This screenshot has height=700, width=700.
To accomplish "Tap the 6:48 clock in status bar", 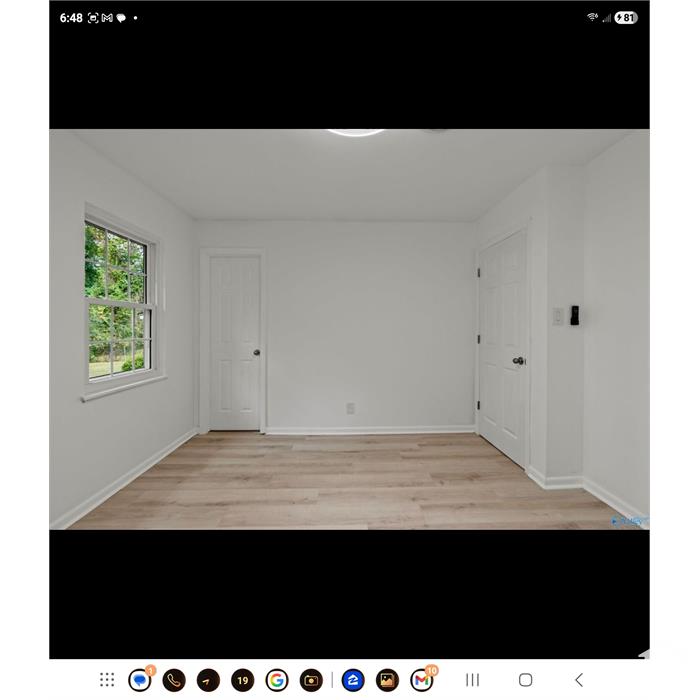I will pos(71,18).
